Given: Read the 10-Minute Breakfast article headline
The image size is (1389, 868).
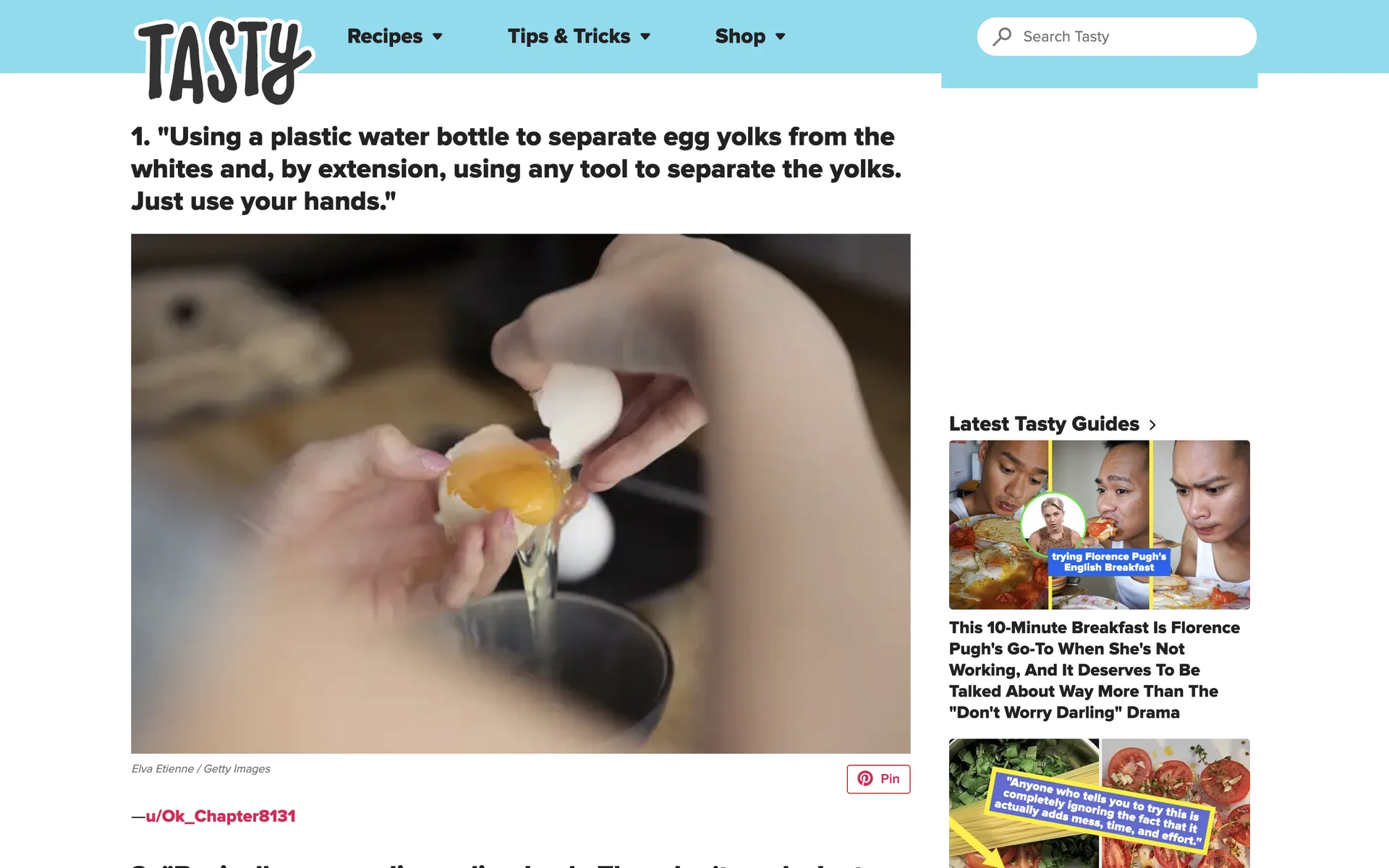Looking at the screenshot, I should click(x=1095, y=670).
